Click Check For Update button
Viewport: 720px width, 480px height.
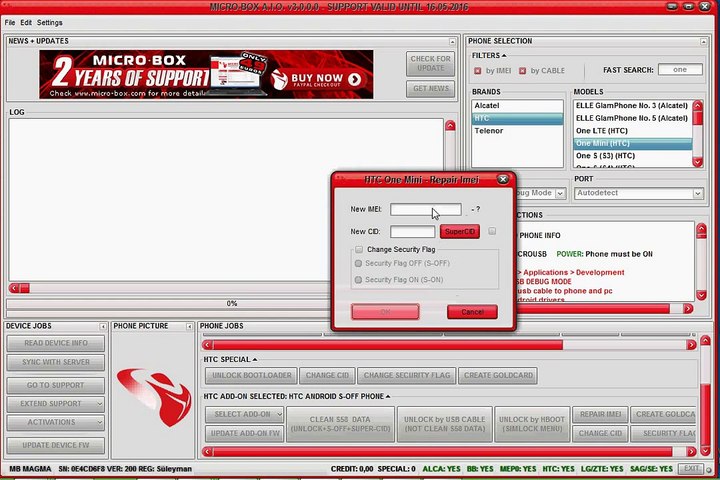(x=430, y=64)
